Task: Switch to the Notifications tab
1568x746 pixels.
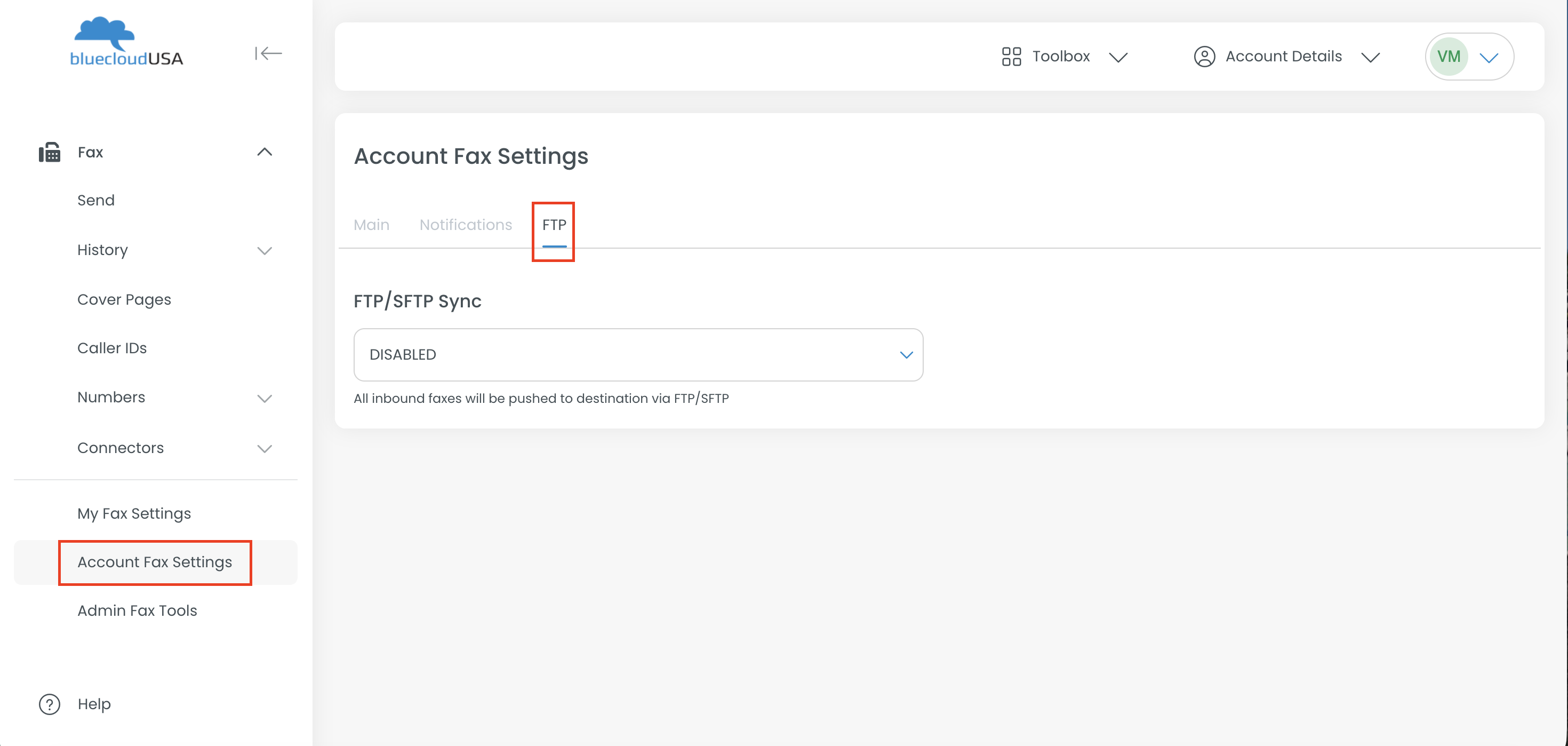Action: (x=466, y=225)
